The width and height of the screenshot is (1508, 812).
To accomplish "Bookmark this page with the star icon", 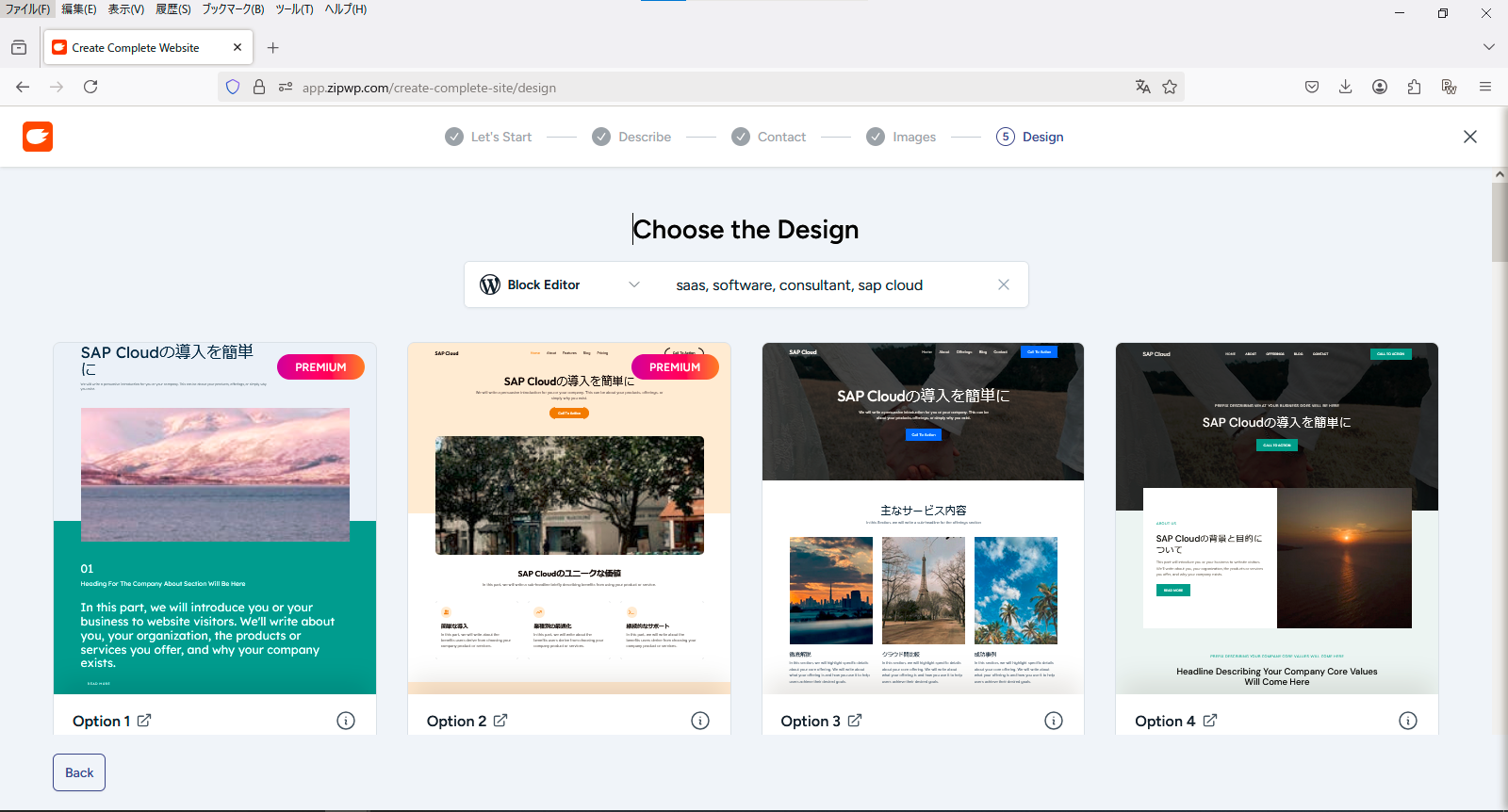I will [1170, 87].
